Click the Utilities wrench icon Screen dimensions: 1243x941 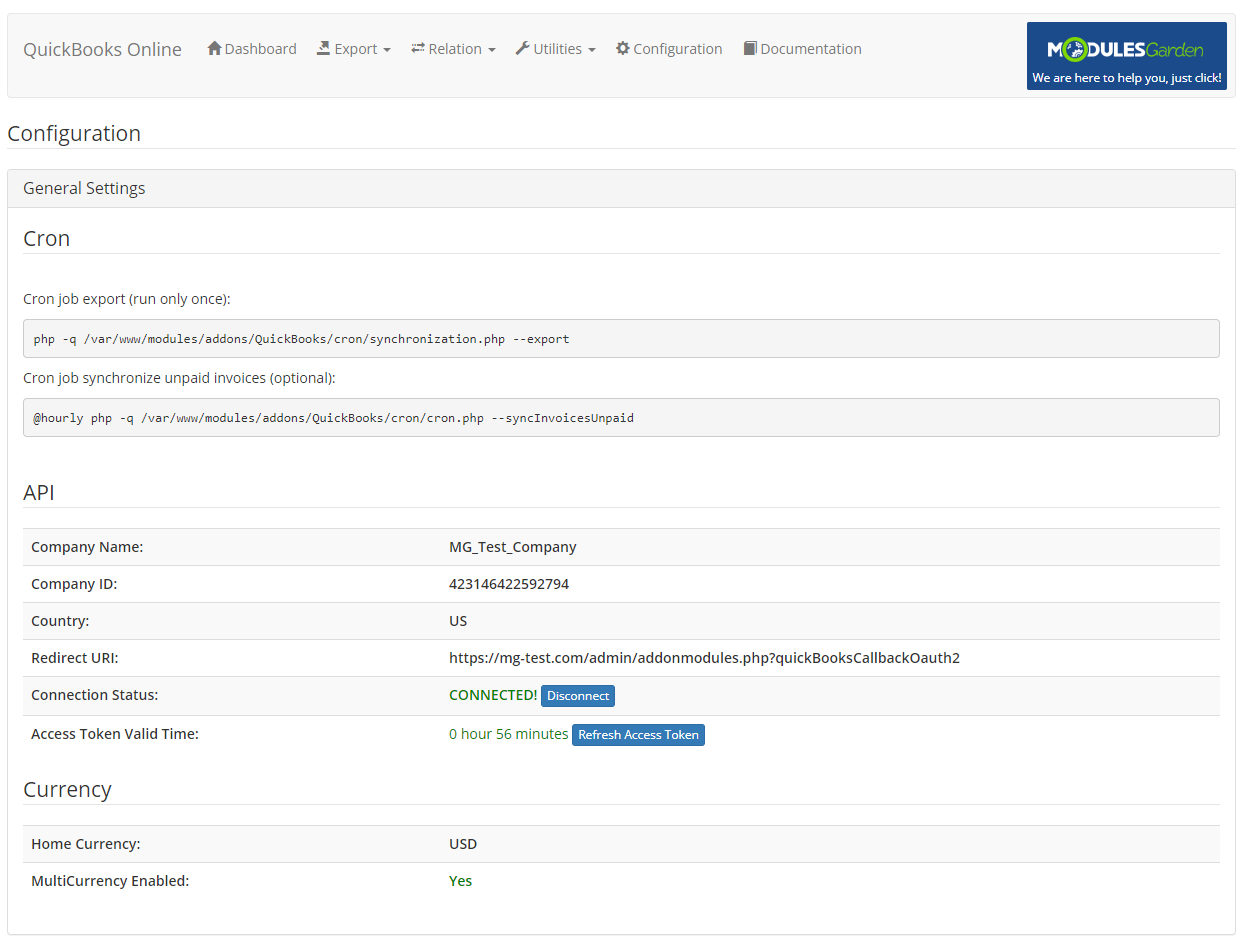pyautogui.click(x=522, y=47)
